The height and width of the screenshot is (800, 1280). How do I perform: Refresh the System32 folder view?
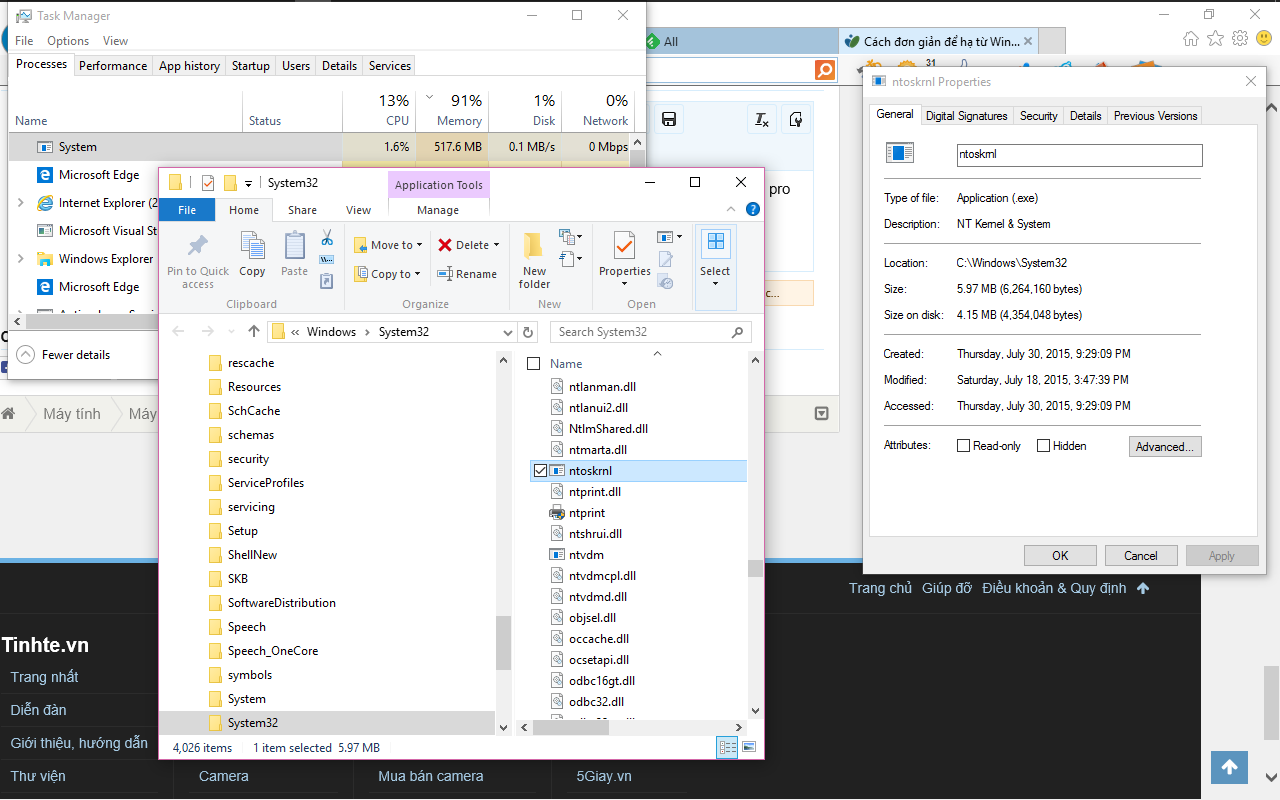pos(530,332)
